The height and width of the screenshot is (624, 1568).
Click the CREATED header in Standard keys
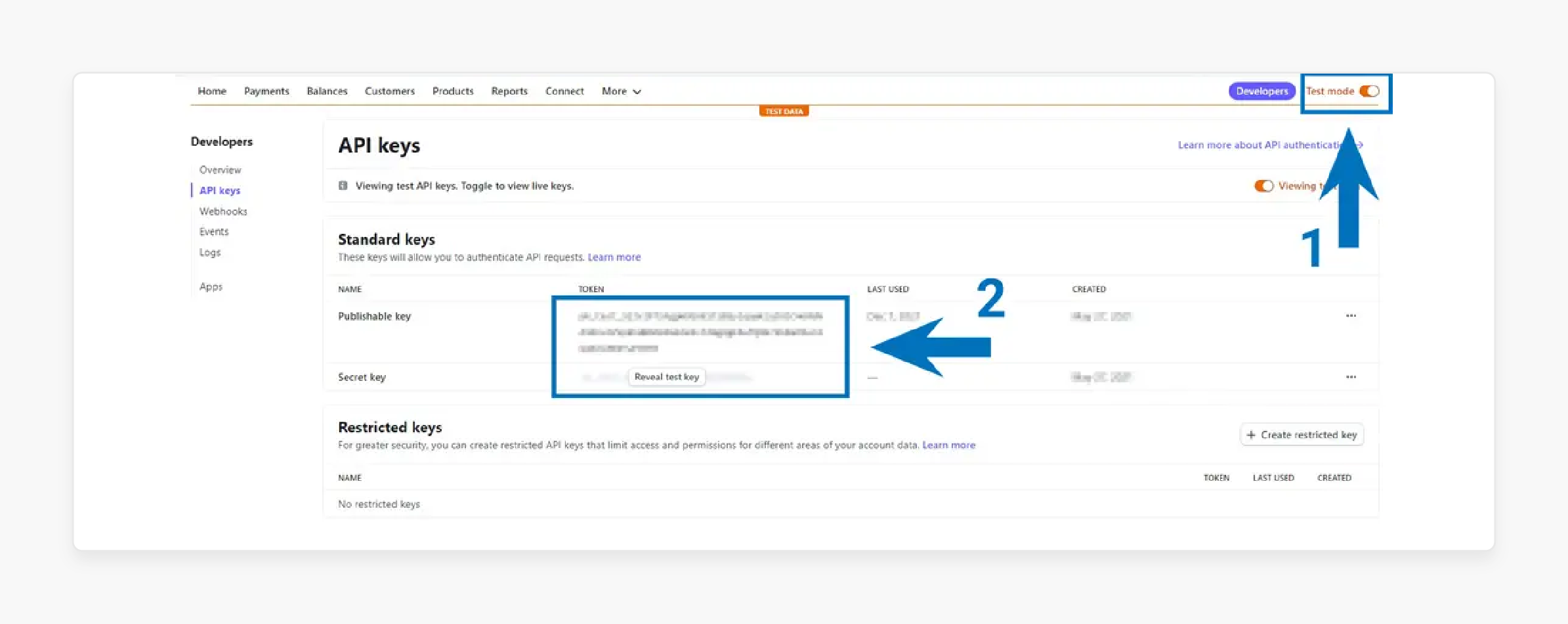(x=1089, y=290)
